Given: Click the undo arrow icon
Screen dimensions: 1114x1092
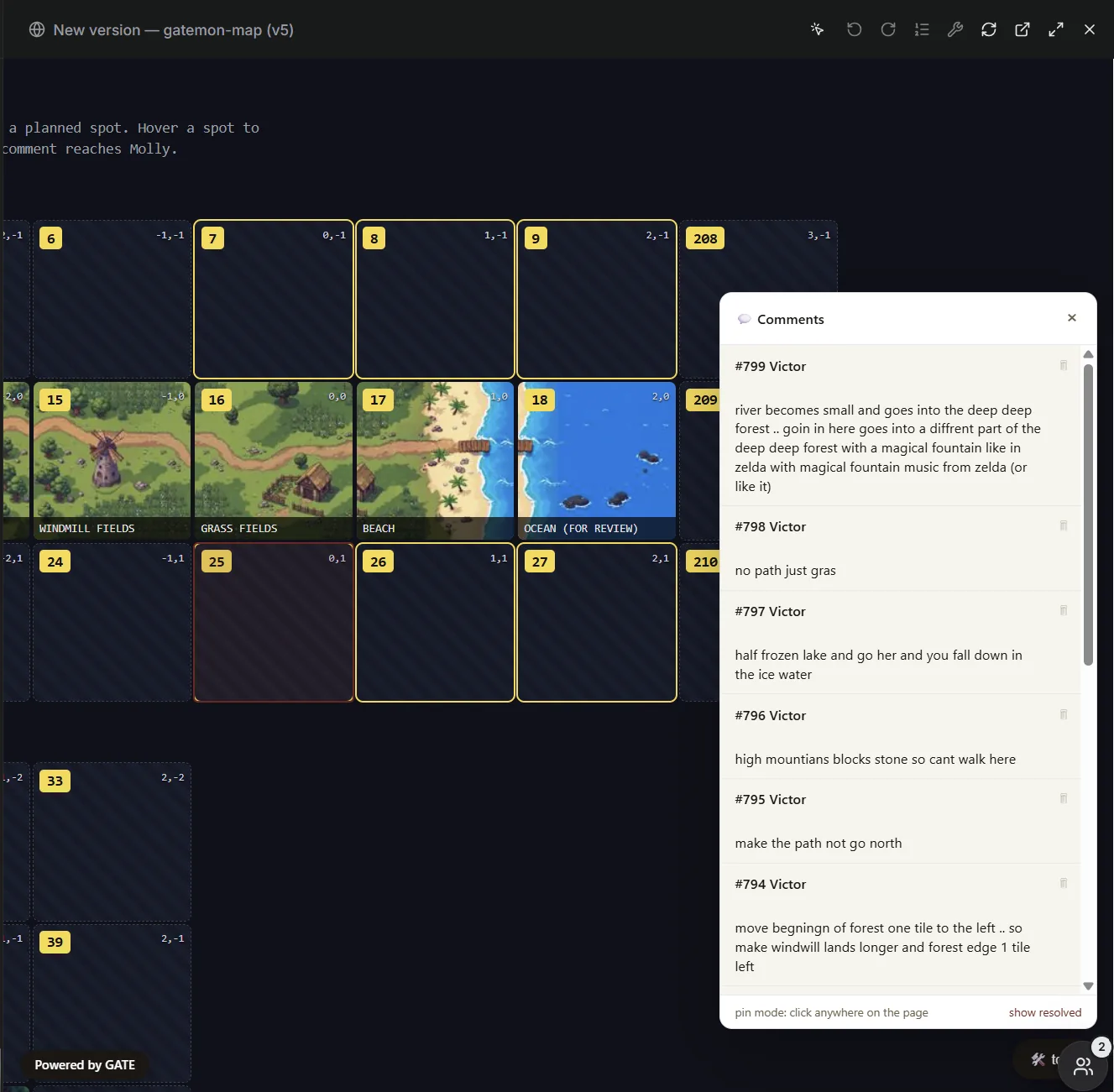Looking at the screenshot, I should [x=854, y=29].
